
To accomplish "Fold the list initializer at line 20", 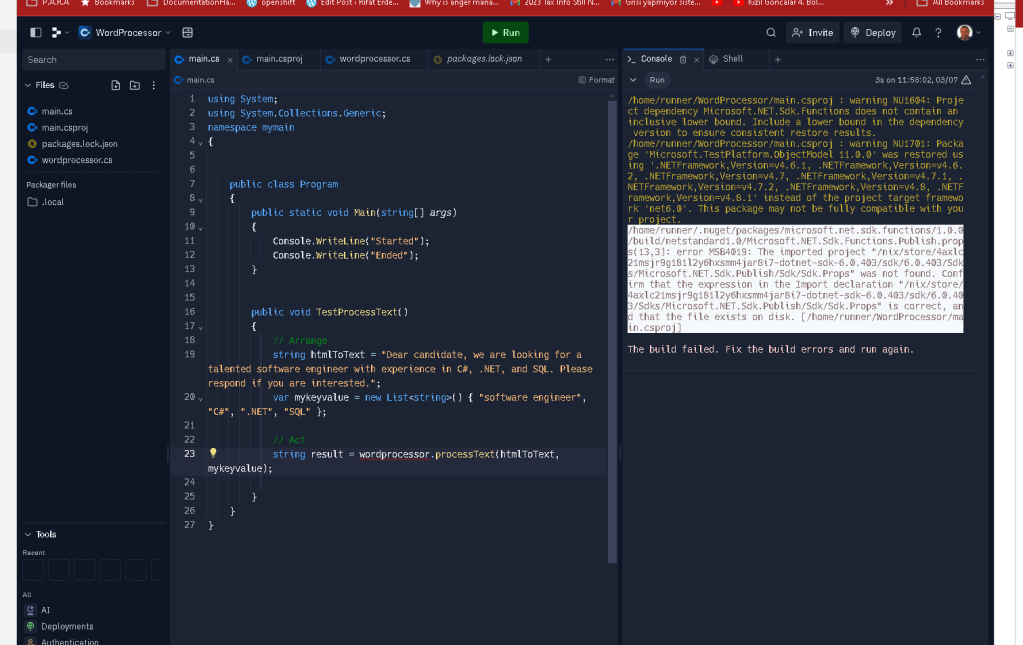I will pyautogui.click(x=200, y=398).
